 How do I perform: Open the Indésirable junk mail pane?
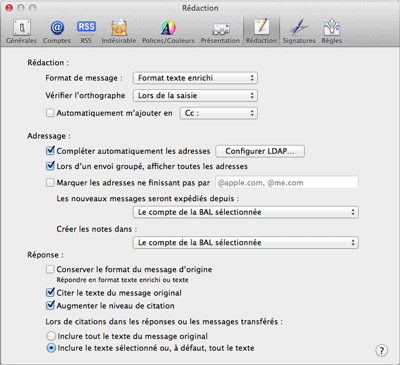coord(119,32)
